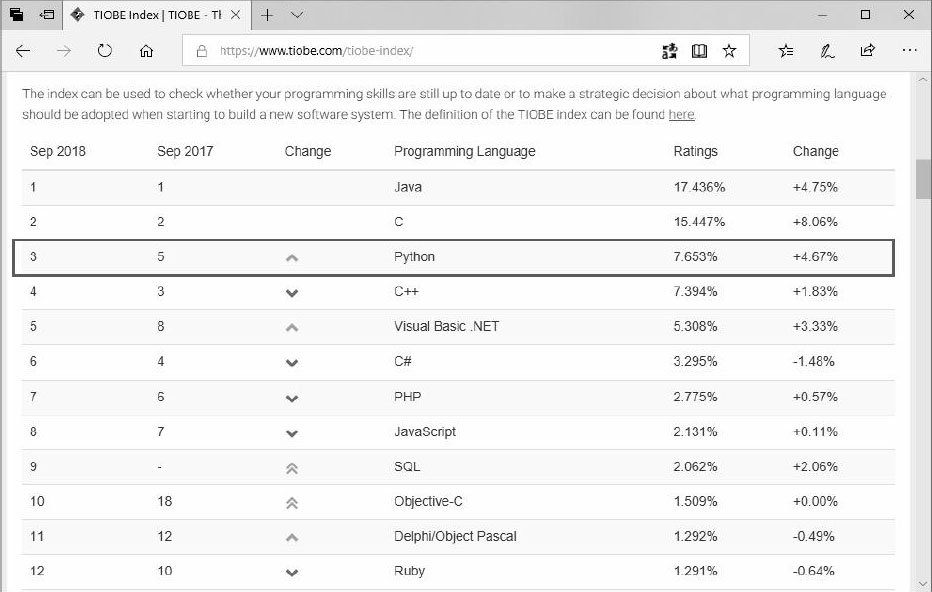The image size is (932, 592).
Task: Open Settings and more ellipsis menu
Action: click(909, 51)
